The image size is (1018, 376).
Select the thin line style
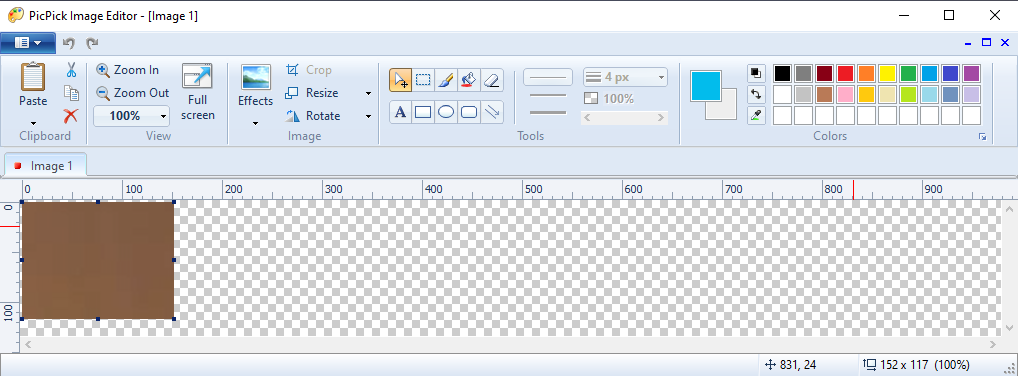(548, 77)
